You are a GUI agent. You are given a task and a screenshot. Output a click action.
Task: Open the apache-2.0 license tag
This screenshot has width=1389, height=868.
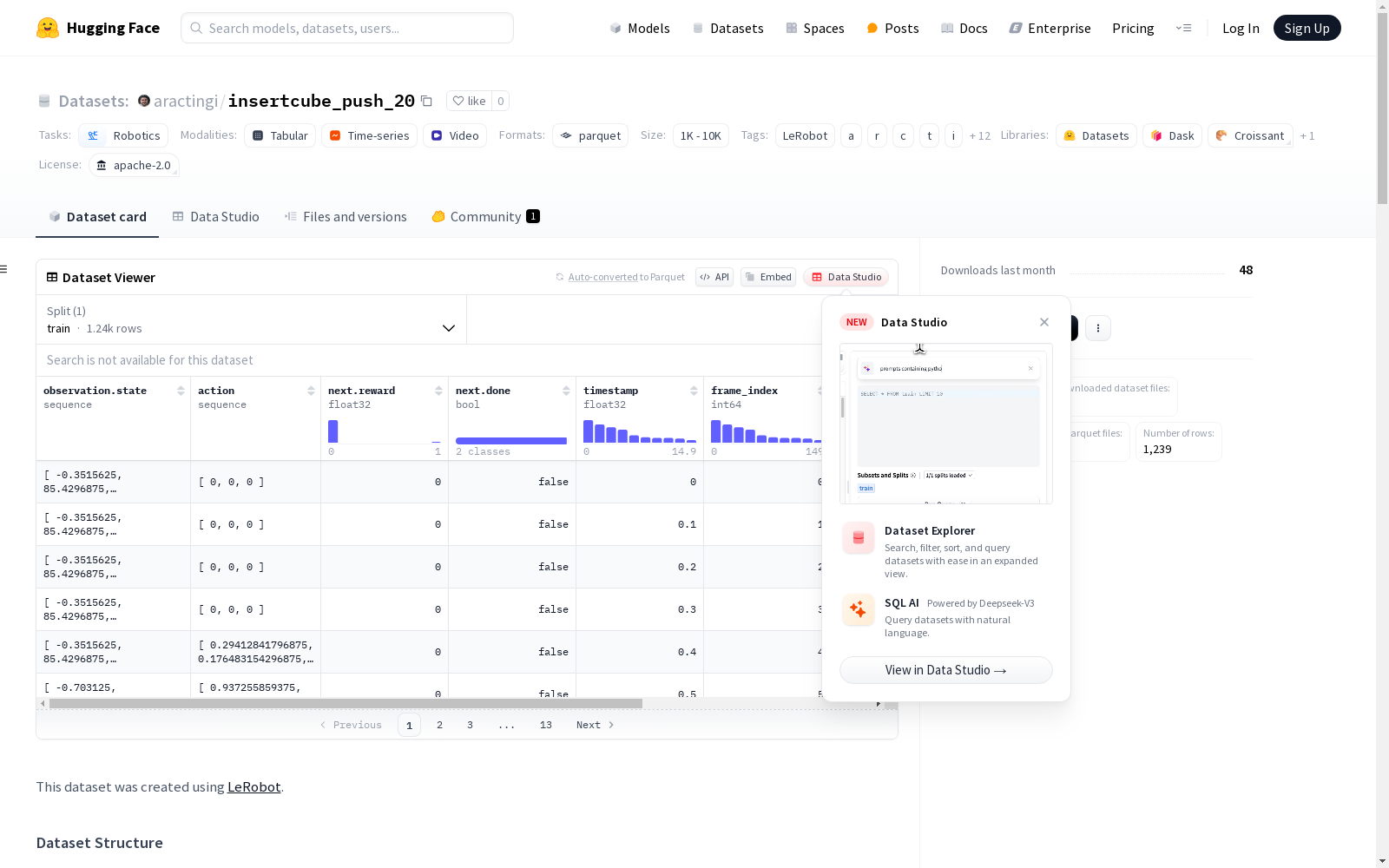[134, 165]
